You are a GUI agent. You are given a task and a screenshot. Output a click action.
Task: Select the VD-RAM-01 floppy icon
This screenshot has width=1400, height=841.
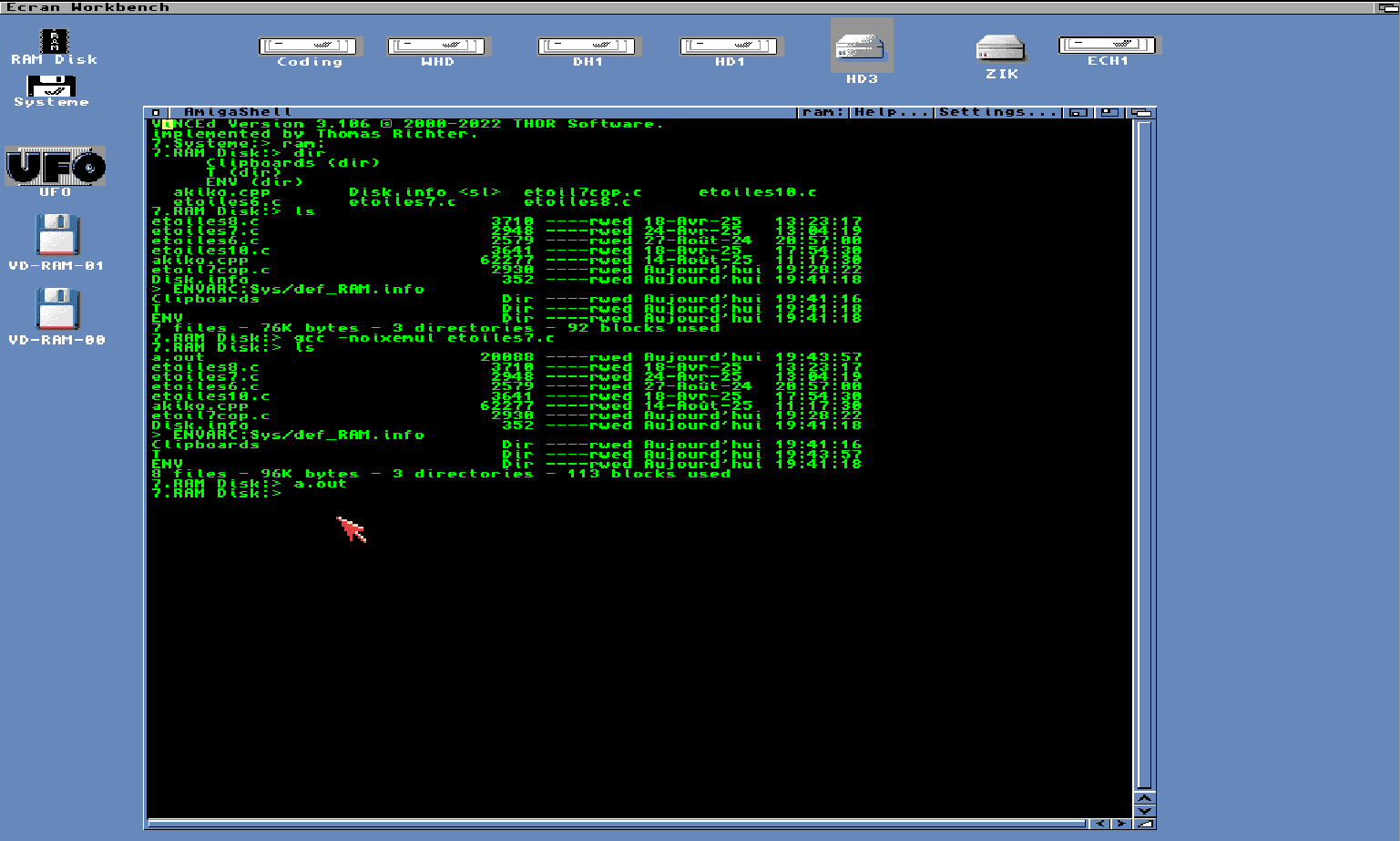coord(56,242)
